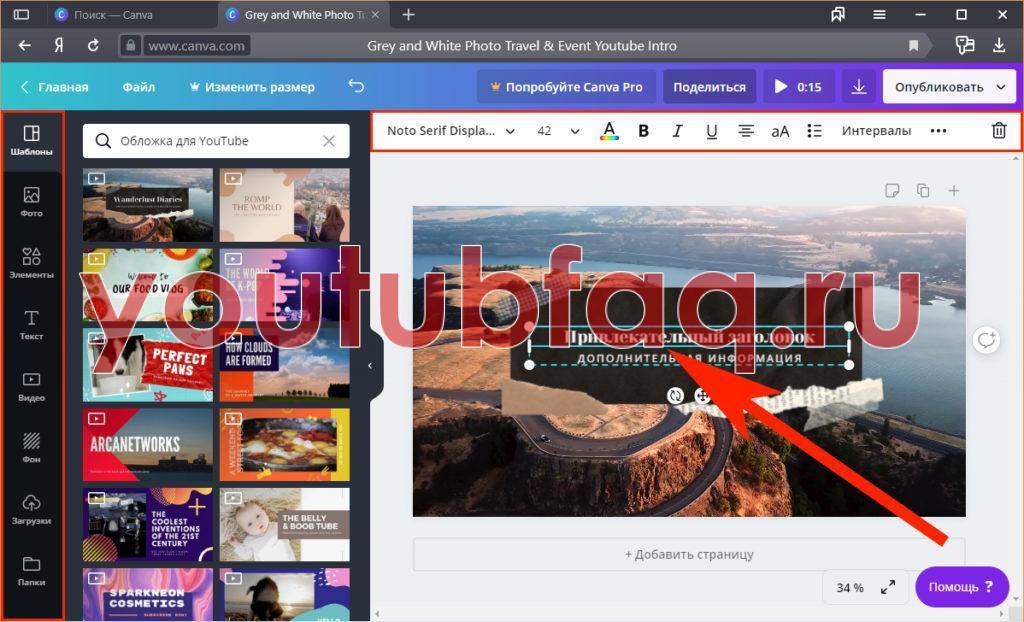Open the text color picker
Image resolution: width=1024 pixels, height=622 pixels.
(x=608, y=131)
